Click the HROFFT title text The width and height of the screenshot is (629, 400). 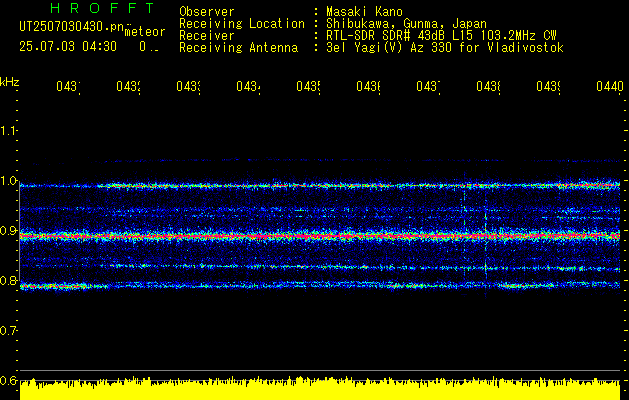click(102, 8)
